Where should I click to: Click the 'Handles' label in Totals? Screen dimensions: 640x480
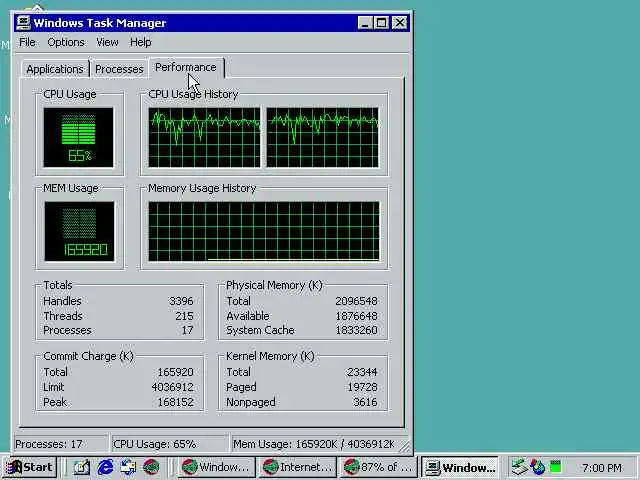pos(62,301)
